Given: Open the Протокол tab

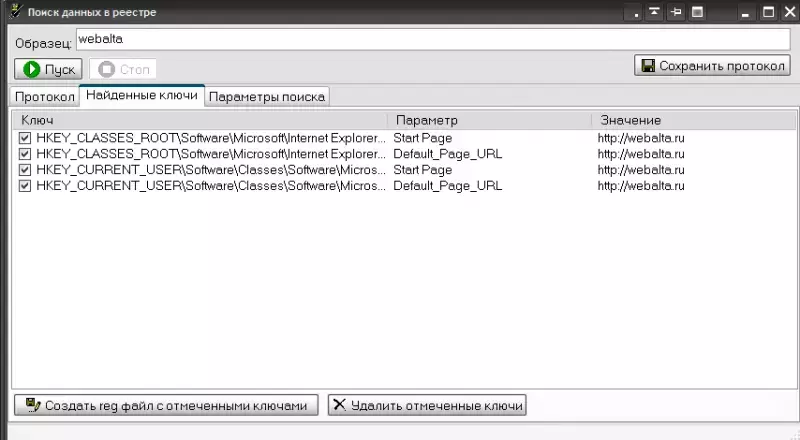Looking at the screenshot, I should click(45, 97).
